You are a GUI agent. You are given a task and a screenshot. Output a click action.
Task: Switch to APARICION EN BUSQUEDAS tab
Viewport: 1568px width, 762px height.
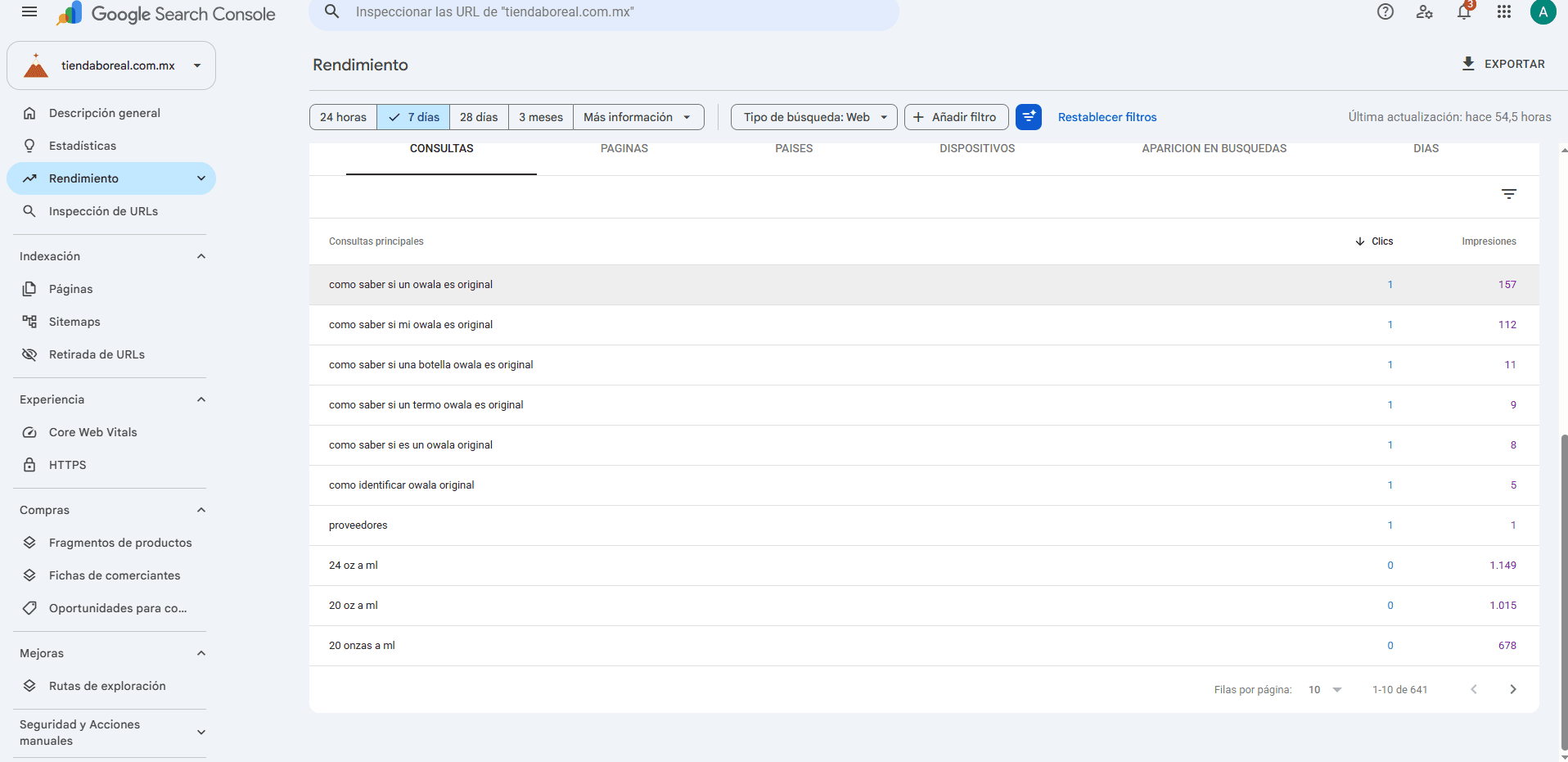point(1214,149)
